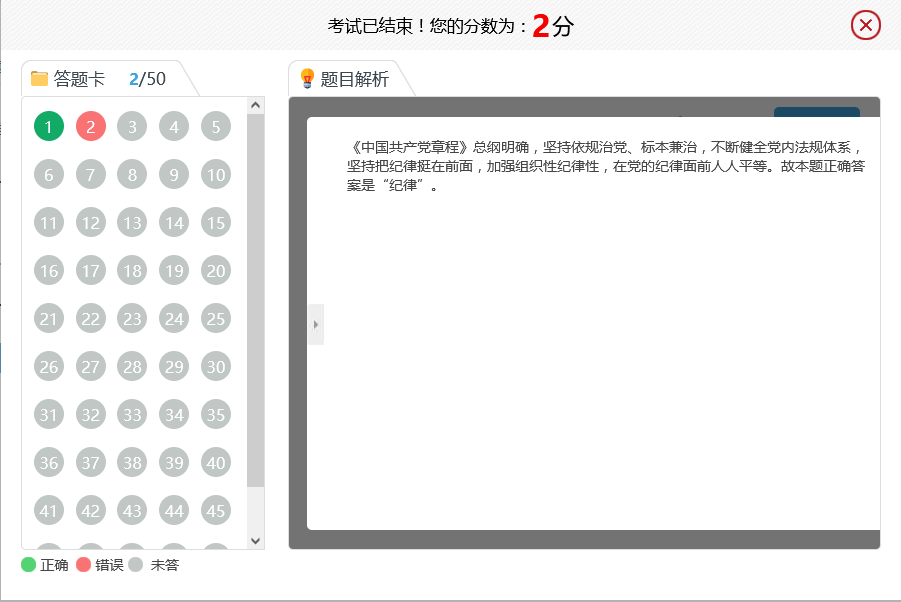
Task: Jump to question 3
Action: 132,126
